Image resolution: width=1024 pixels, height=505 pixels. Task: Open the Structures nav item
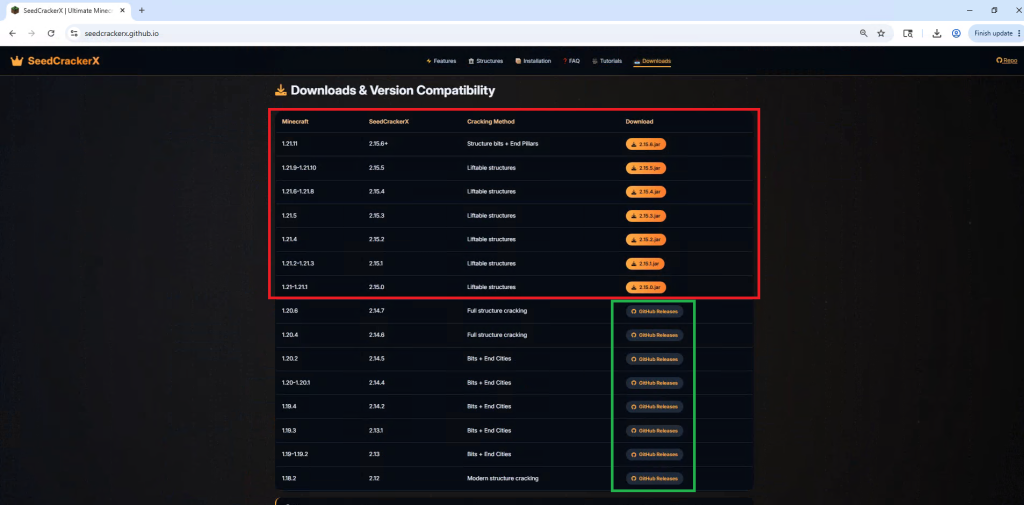pos(486,61)
